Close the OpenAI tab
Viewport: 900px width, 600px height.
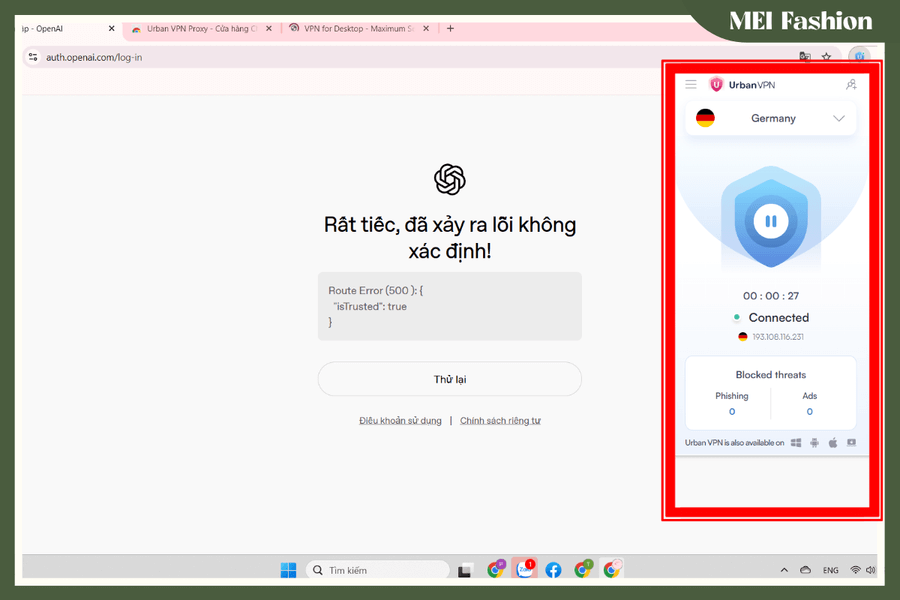pos(111,29)
